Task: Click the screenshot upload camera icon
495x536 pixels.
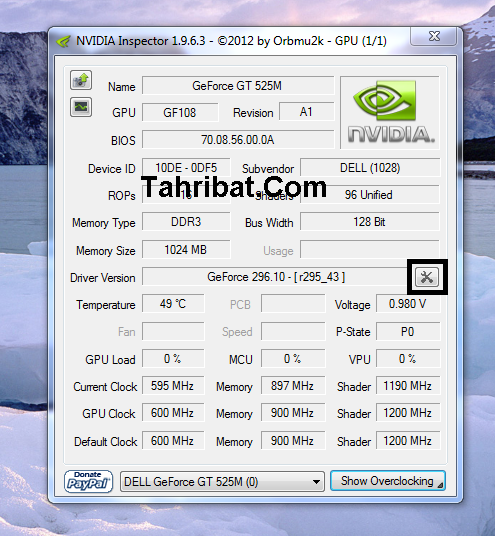Action: (81, 80)
